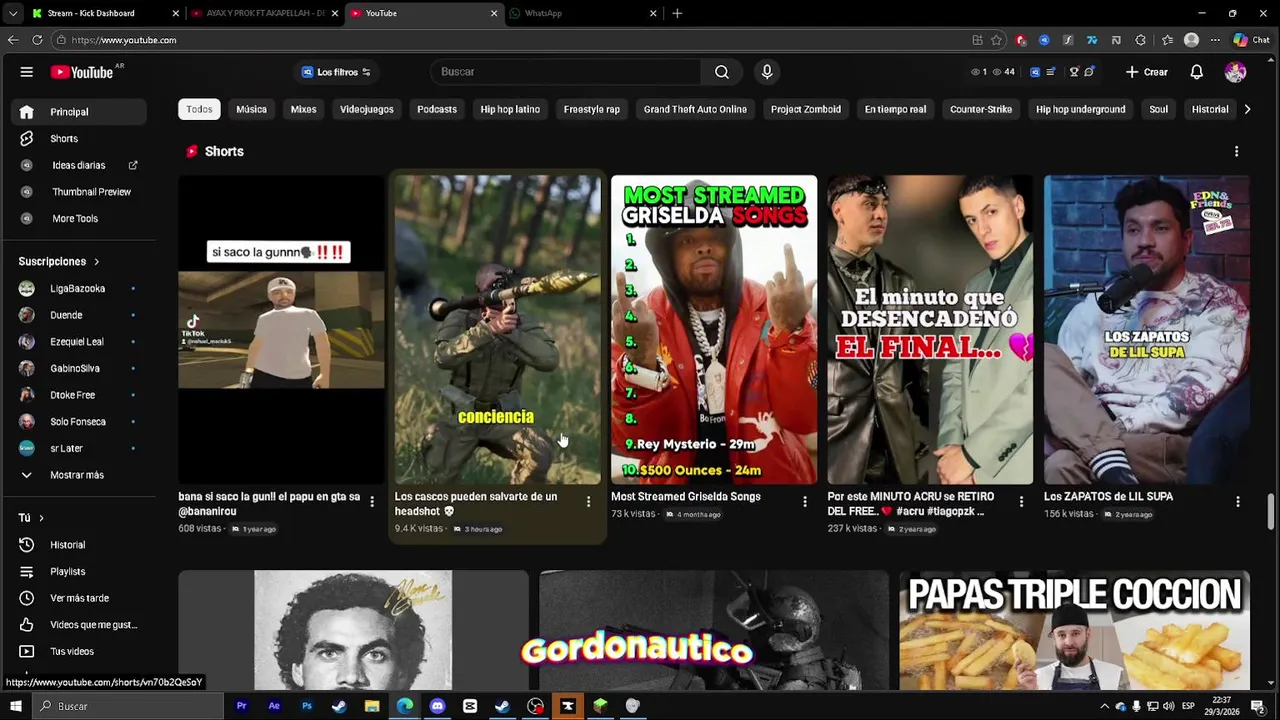
Task: Open the browser extensions puzzle icon
Action: coord(1141,40)
